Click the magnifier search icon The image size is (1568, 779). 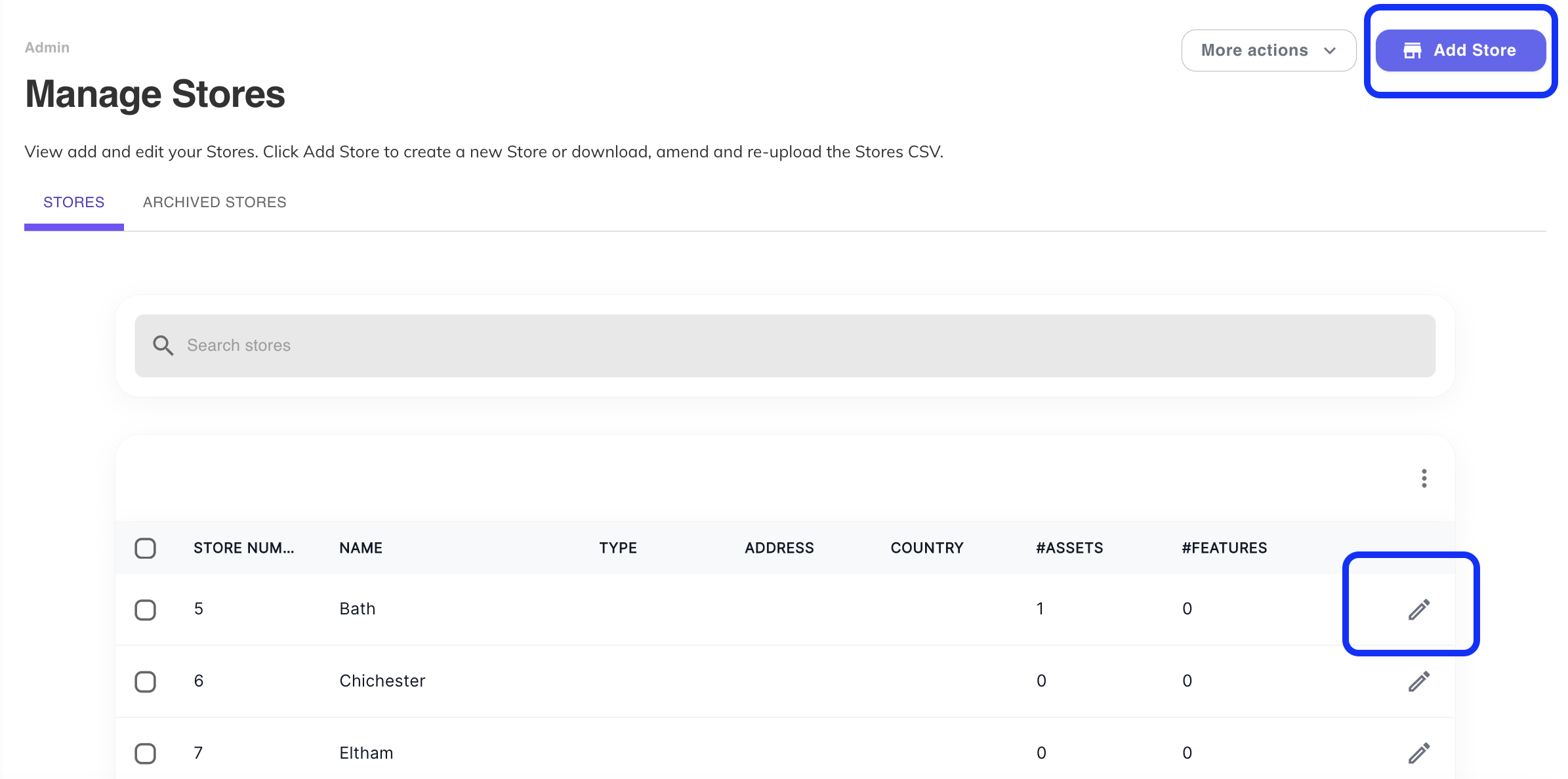(x=163, y=346)
